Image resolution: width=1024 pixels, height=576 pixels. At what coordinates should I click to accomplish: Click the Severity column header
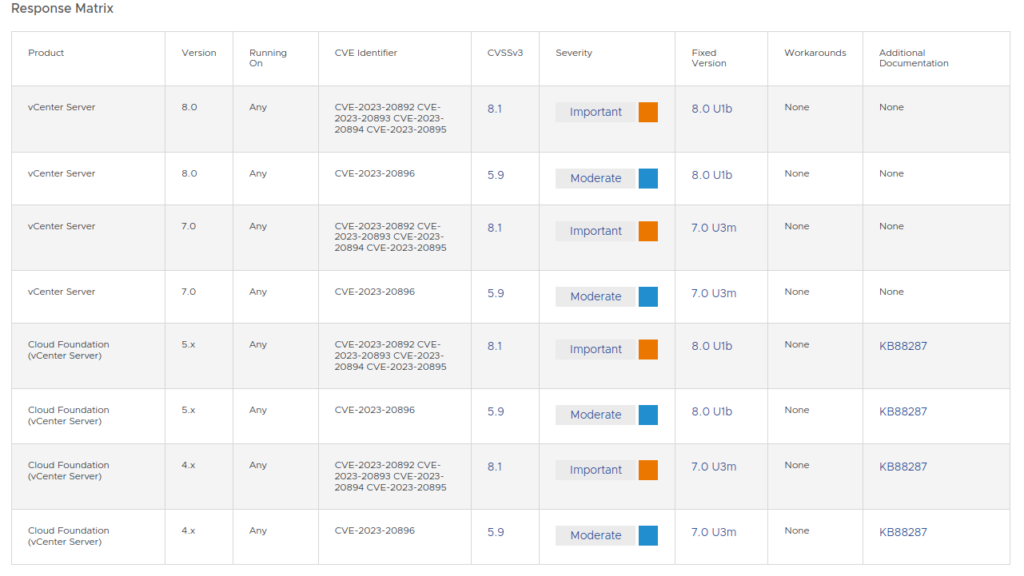pyautogui.click(x=574, y=53)
